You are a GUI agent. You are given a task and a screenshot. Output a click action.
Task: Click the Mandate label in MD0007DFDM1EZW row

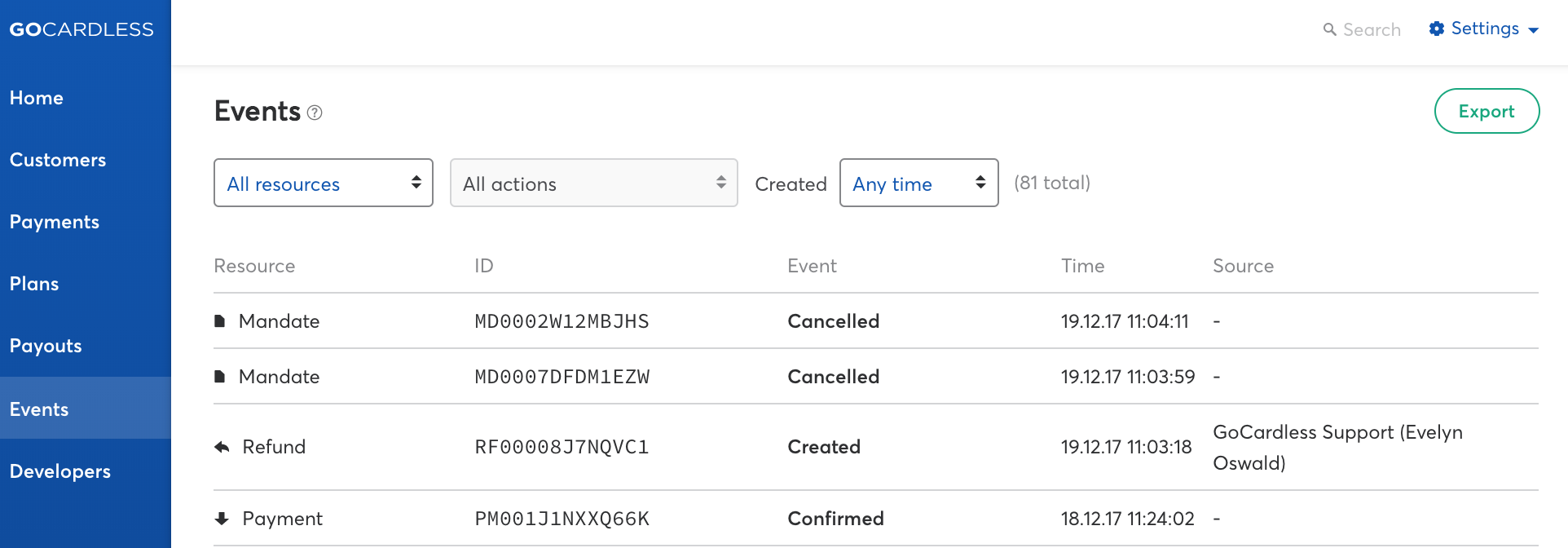(x=279, y=377)
